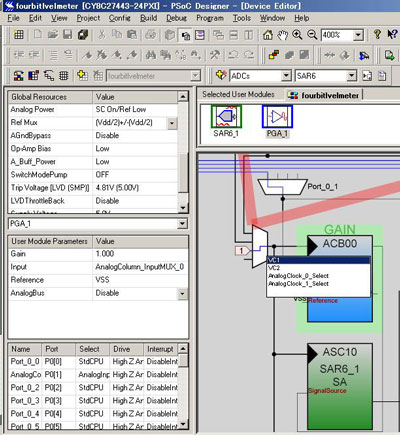Image resolution: width=400 pixels, height=435 pixels.
Task: Click the ACB00 analog block
Action: (340, 247)
